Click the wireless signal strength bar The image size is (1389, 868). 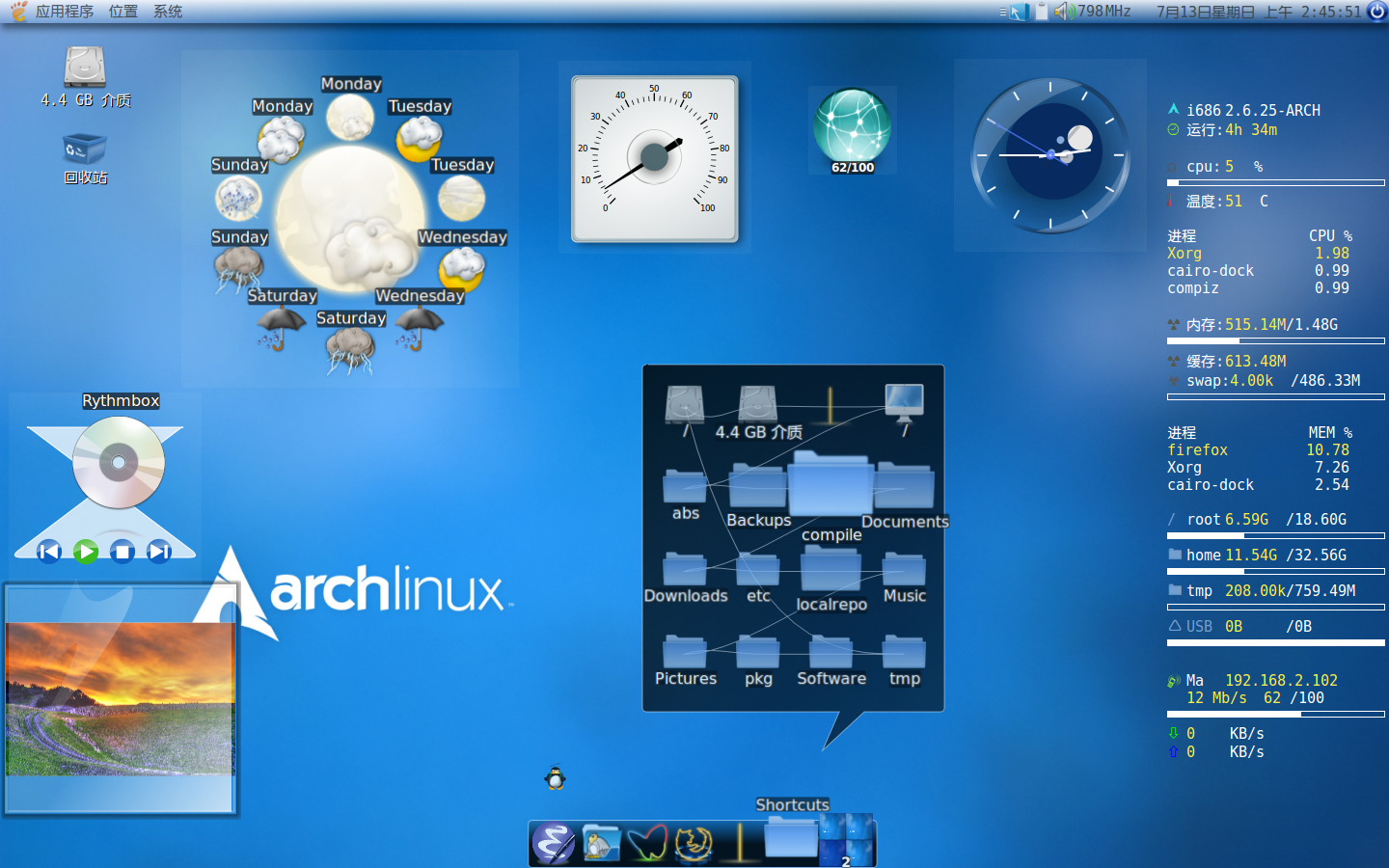[1276, 715]
